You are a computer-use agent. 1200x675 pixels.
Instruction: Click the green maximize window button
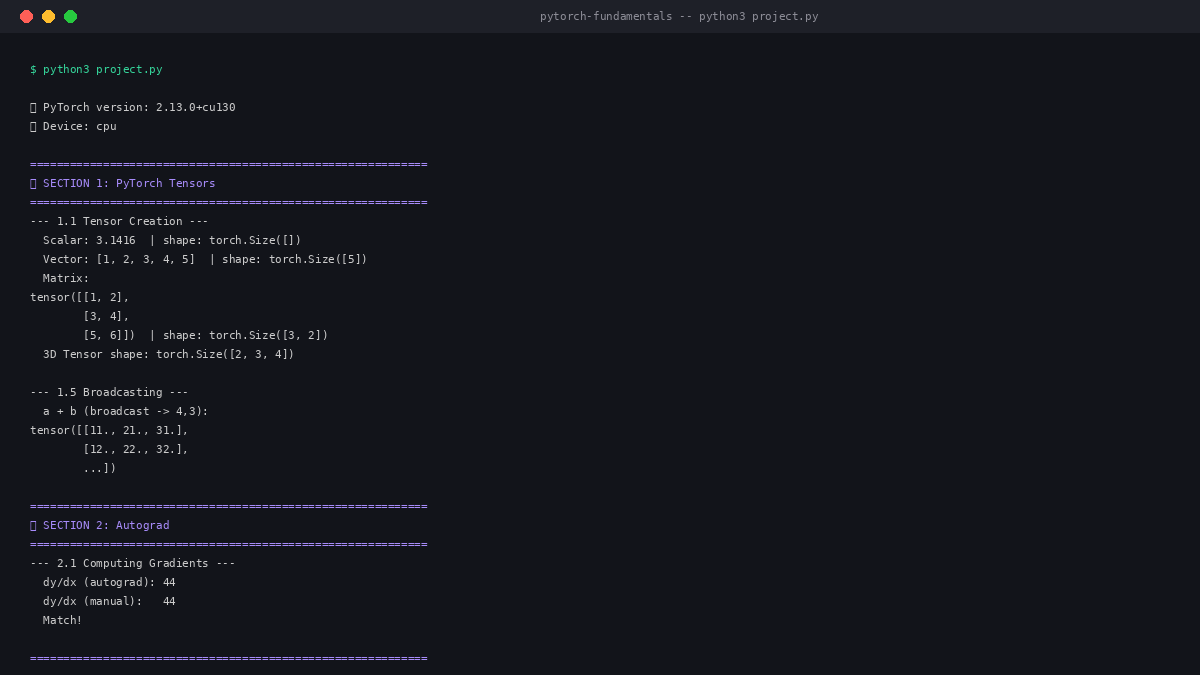click(70, 16)
